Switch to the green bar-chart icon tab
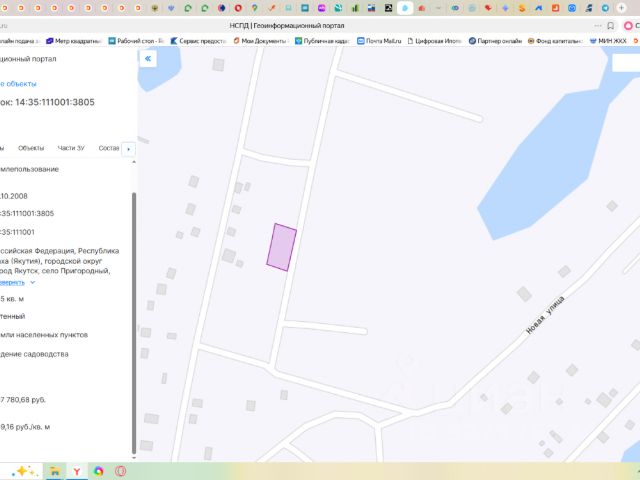 click(x=355, y=8)
